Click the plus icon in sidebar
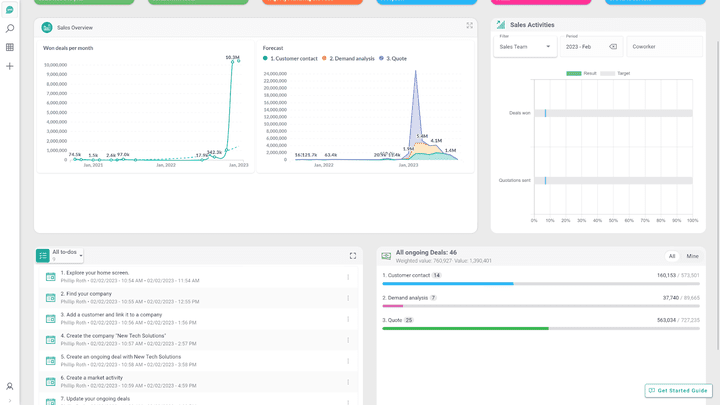Screen dimensions: 720x405 [x=10, y=66]
